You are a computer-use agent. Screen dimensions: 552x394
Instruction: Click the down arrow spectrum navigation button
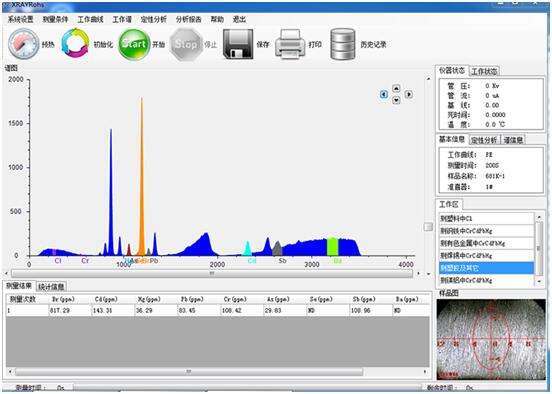pyautogui.click(x=396, y=100)
